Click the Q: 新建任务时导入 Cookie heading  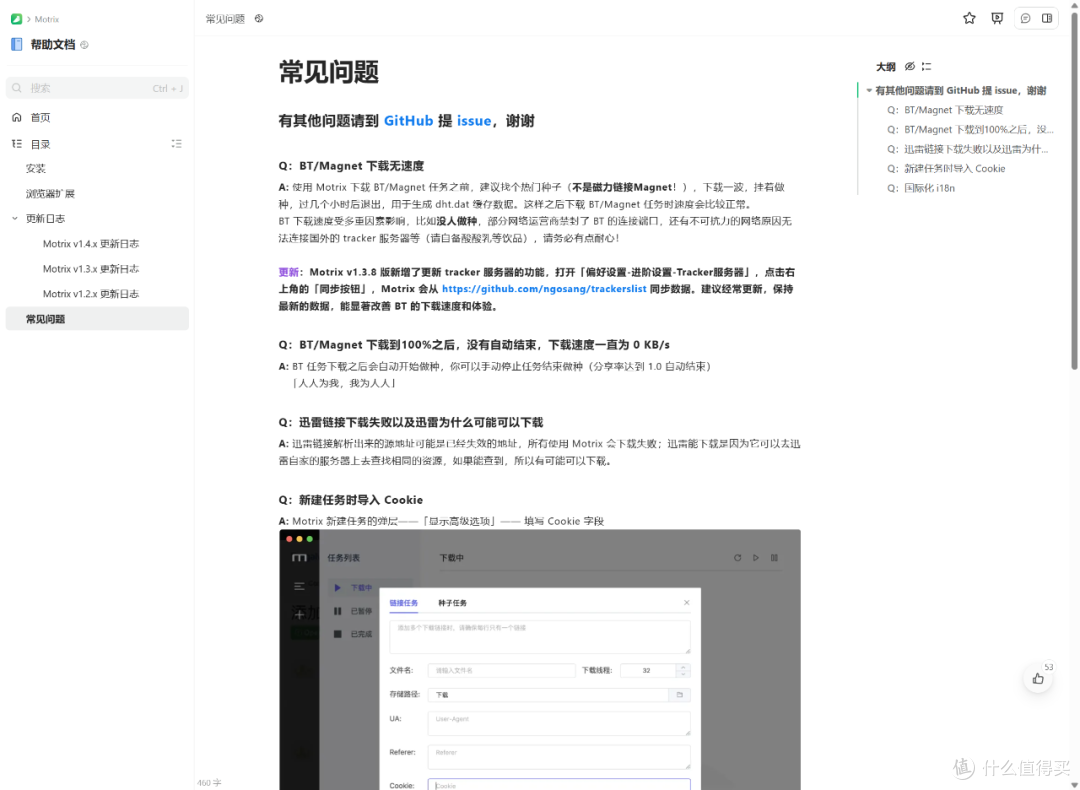pos(351,500)
